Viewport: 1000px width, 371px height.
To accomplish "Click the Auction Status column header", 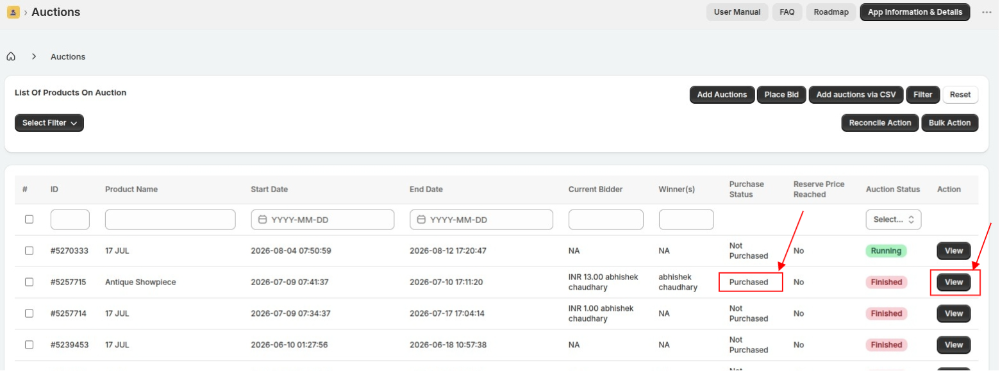I will (x=893, y=189).
